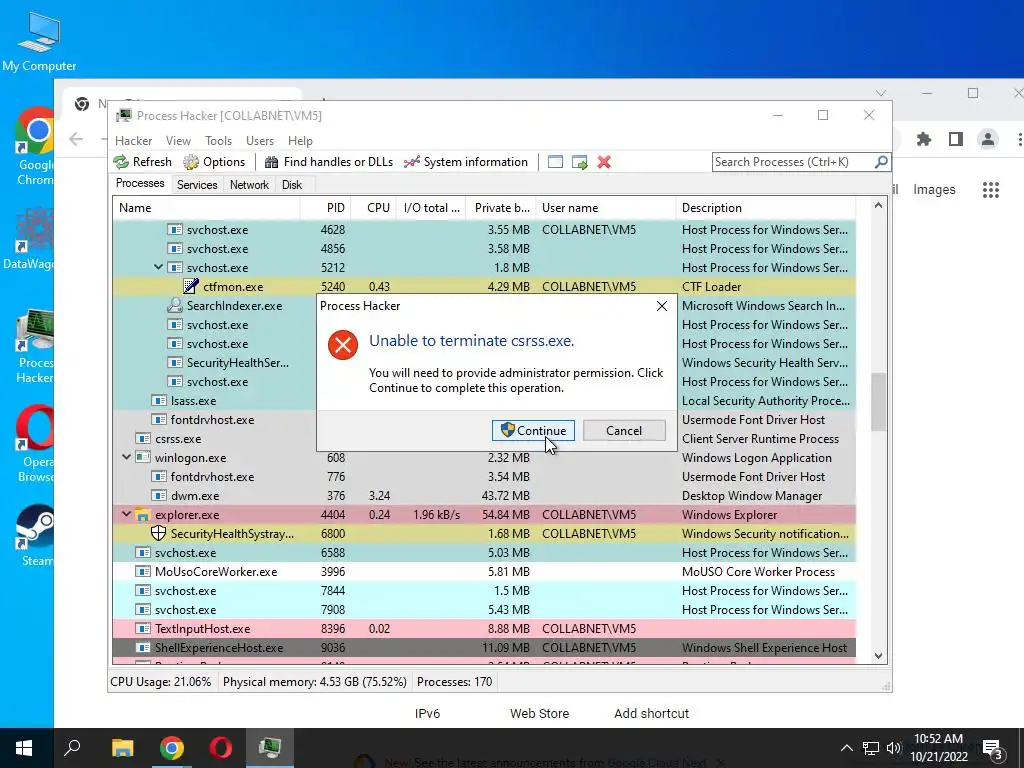Switch to the Network tab
This screenshot has height=768, width=1024.
point(249,185)
